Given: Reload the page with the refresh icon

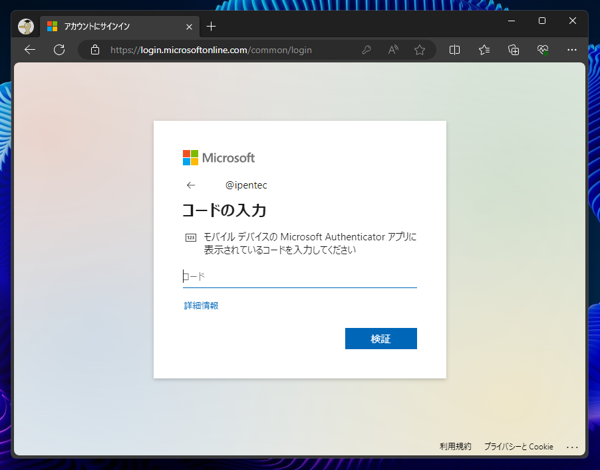Looking at the screenshot, I should (x=59, y=50).
